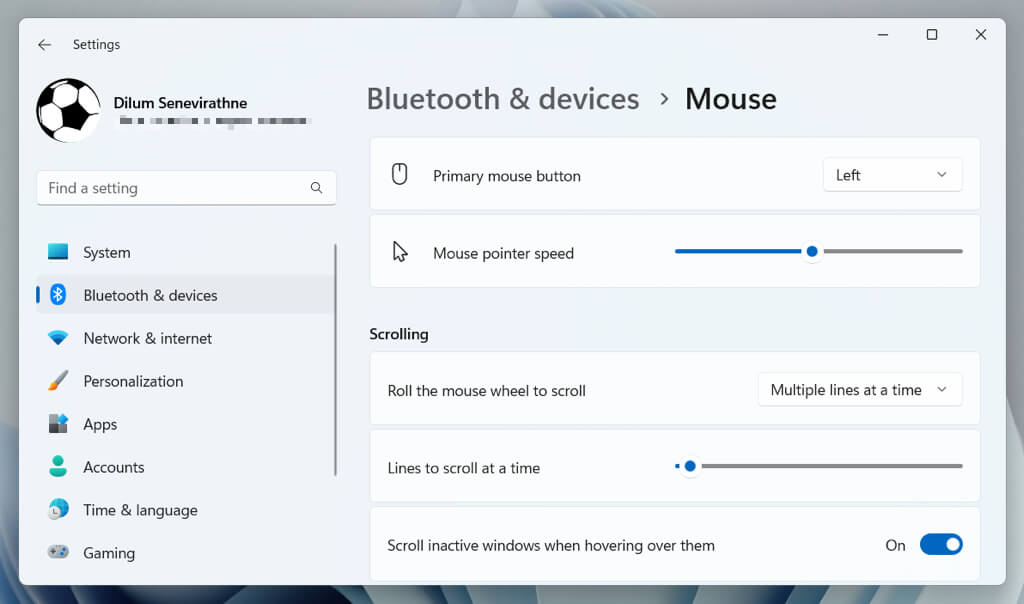1024x604 pixels.
Task: Open the Gaming settings section
Action: pyautogui.click(x=109, y=553)
